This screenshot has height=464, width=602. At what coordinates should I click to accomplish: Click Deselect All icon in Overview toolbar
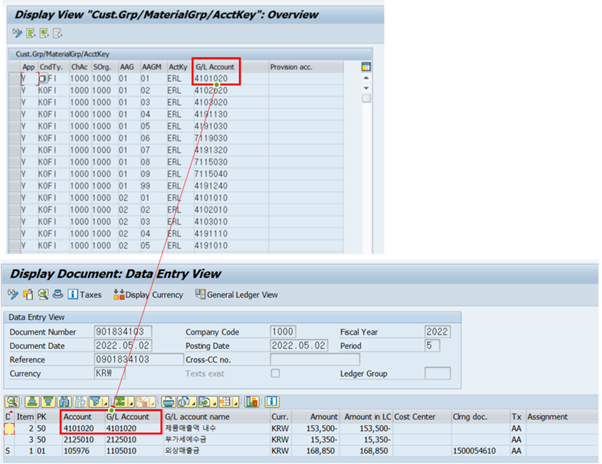tap(58, 33)
